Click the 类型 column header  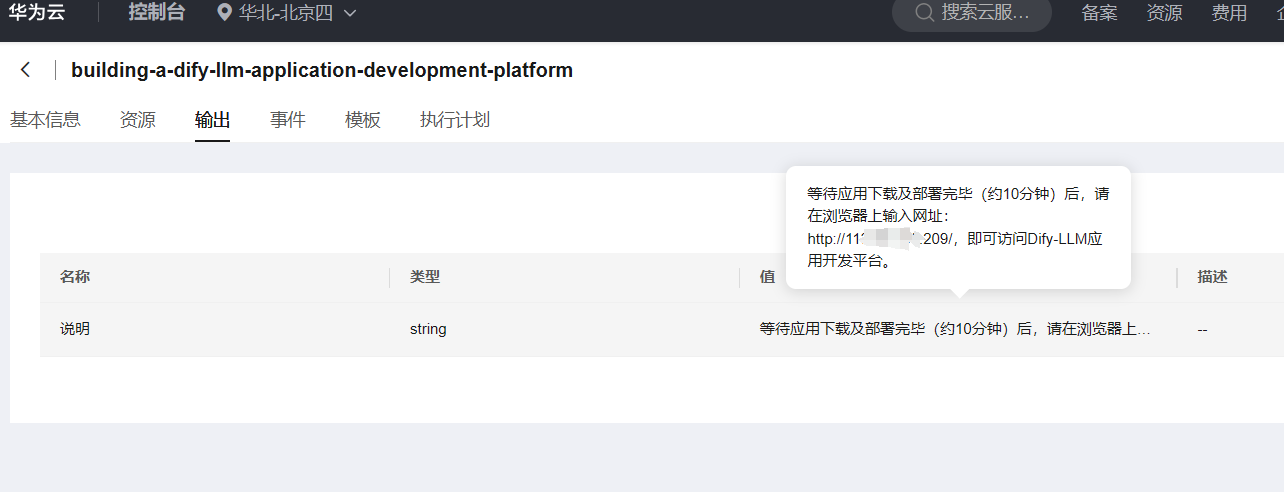[425, 277]
